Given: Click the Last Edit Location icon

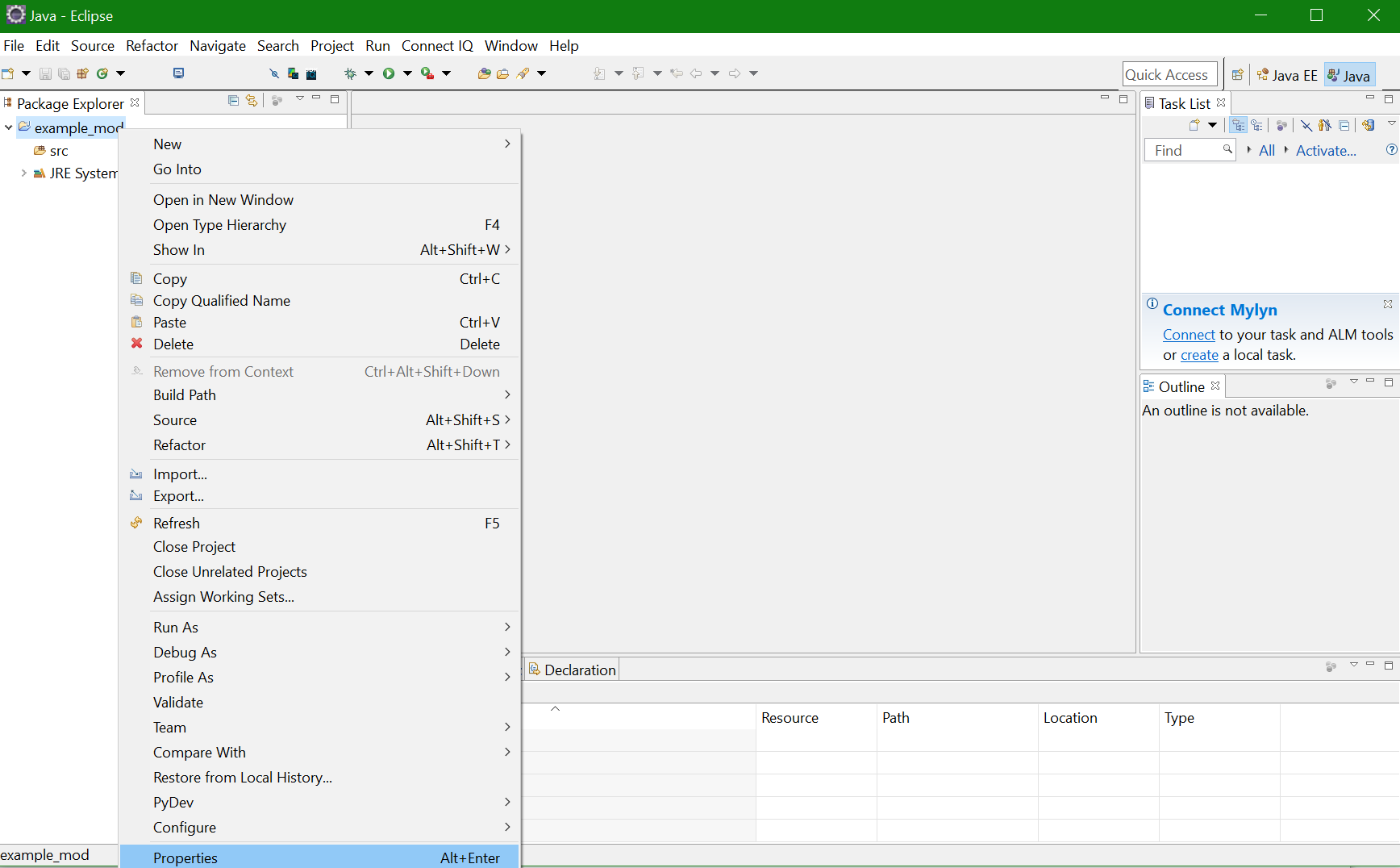Looking at the screenshot, I should point(677,73).
